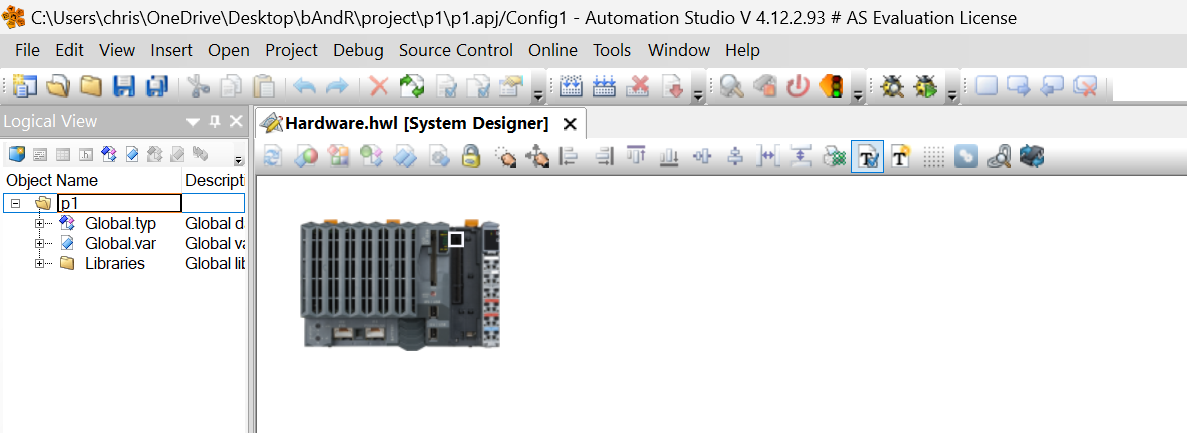This screenshot has width=1187, height=433.
Task: Click the p1 name edit field
Action: pyautogui.click(x=120, y=203)
